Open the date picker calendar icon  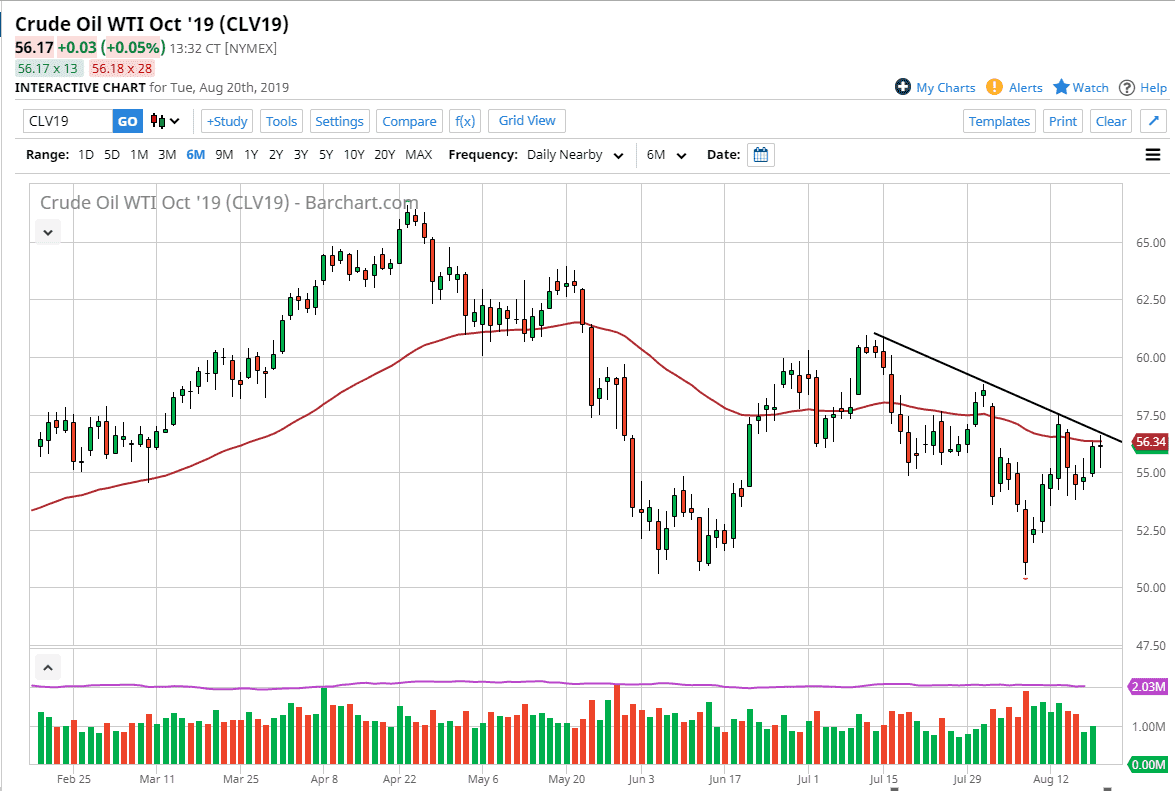(761, 155)
